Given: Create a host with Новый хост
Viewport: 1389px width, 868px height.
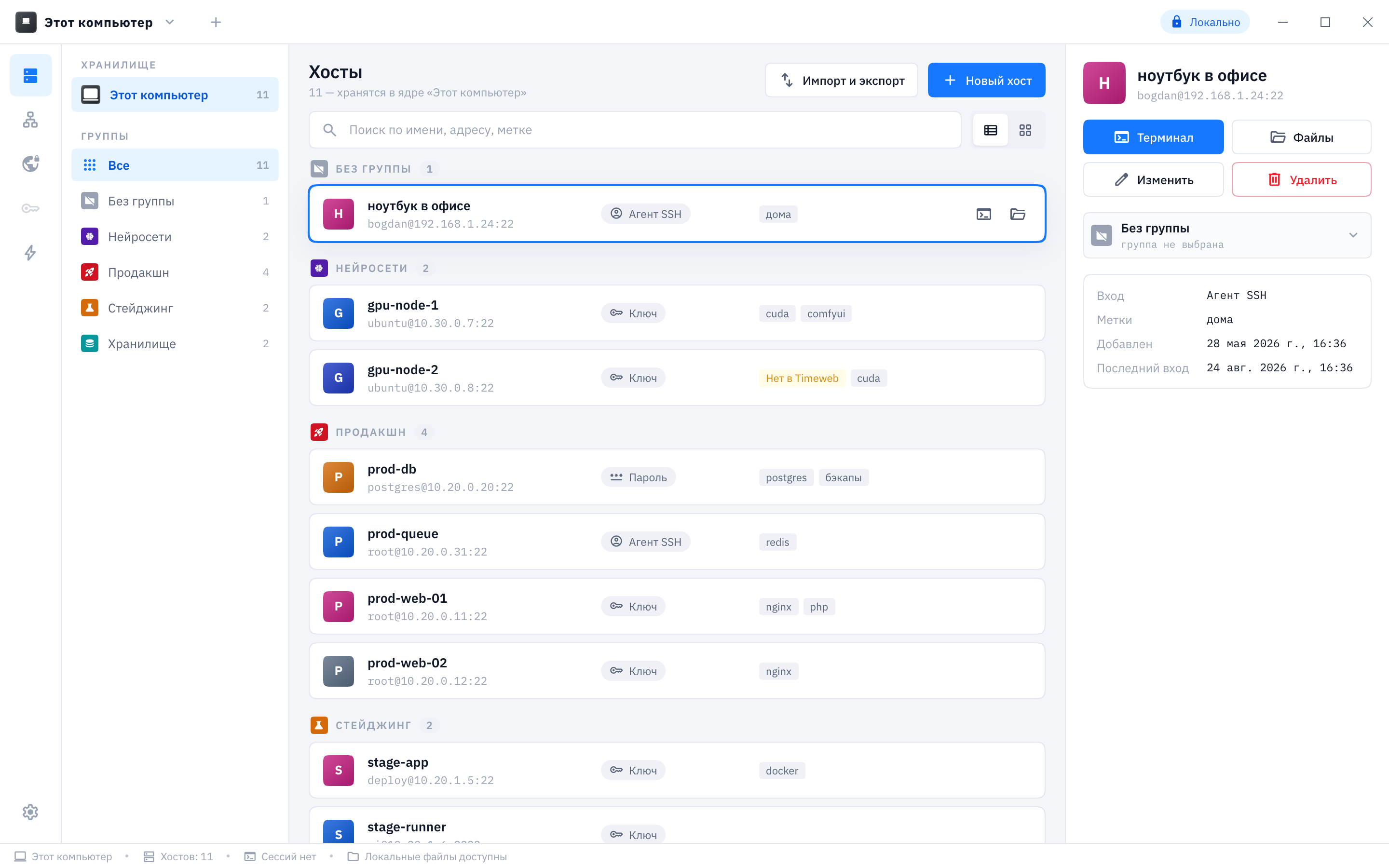Looking at the screenshot, I should (986, 81).
